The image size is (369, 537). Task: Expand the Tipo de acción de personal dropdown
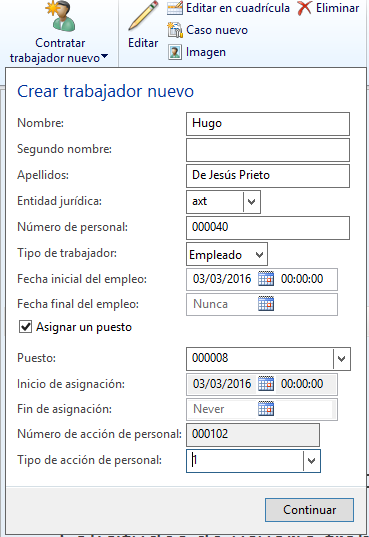(311, 461)
